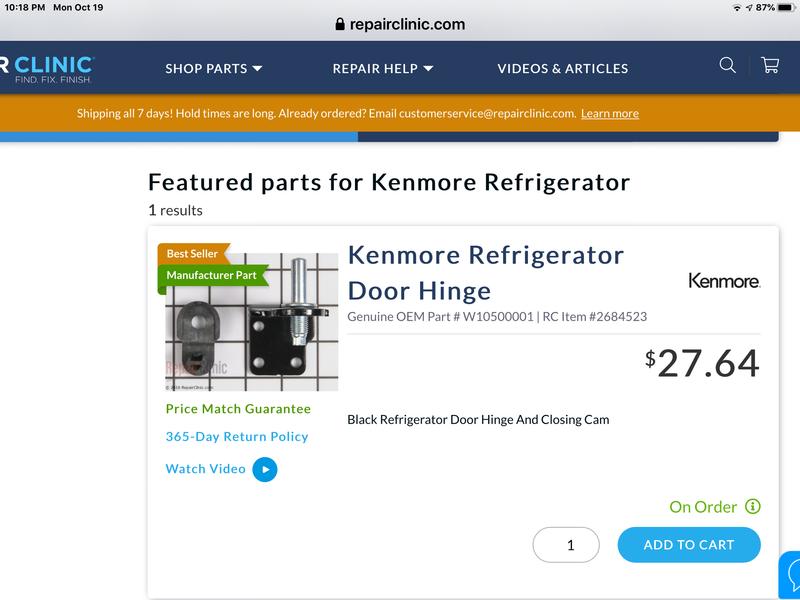The width and height of the screenshot is (800, 600).
Task: Click the quantity input field
Action: [566, 545]
